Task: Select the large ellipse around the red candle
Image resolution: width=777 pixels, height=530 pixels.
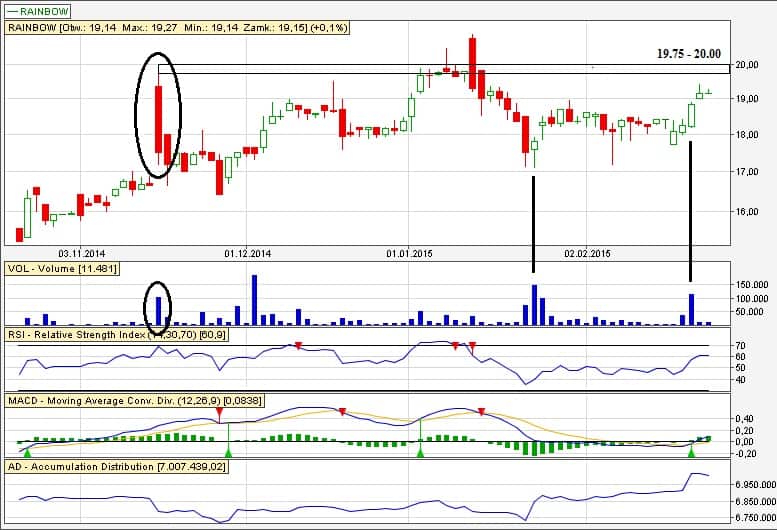Action: coord(158,115)
